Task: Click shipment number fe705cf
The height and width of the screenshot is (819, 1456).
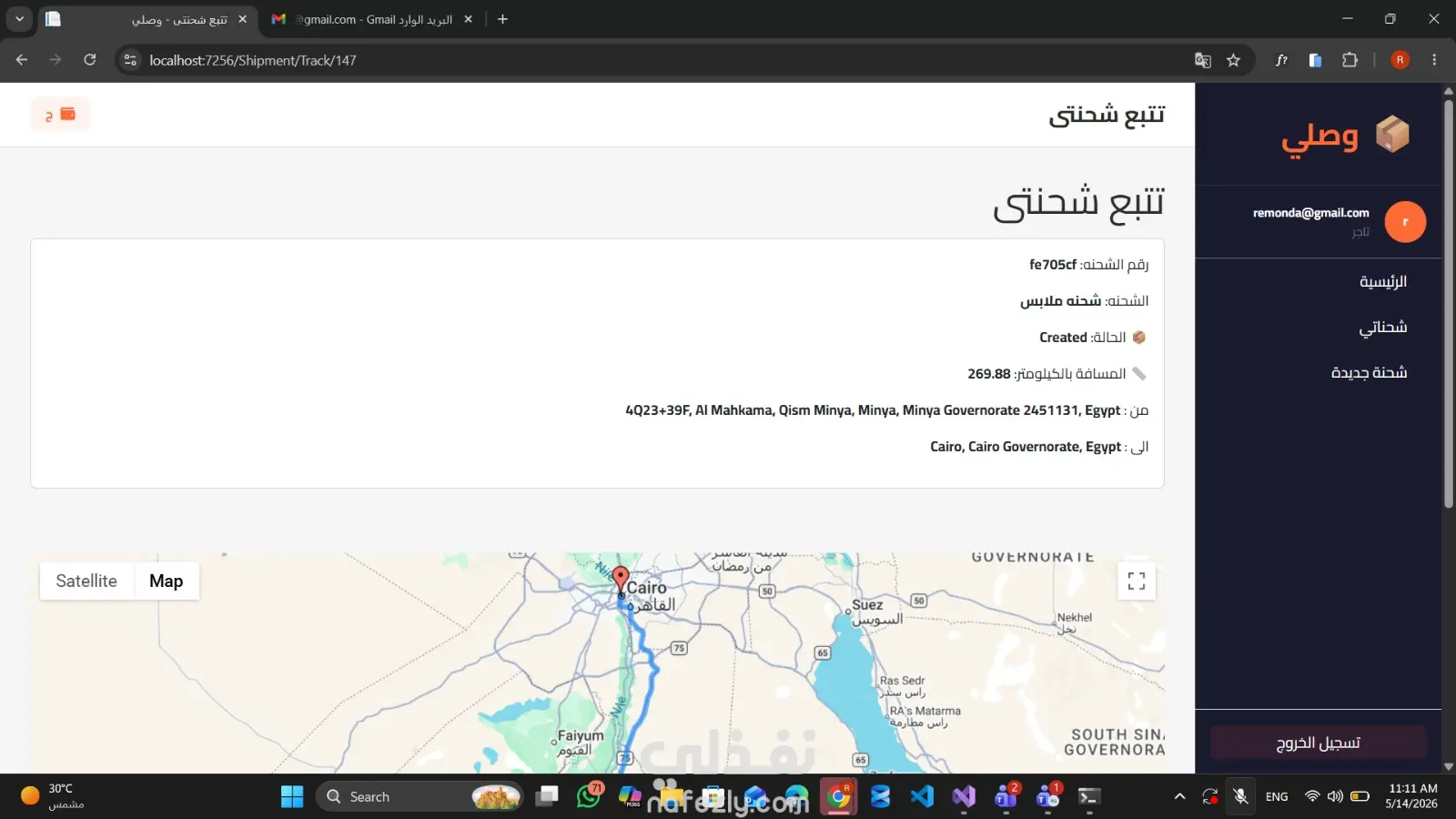Action: [1053, 265]
